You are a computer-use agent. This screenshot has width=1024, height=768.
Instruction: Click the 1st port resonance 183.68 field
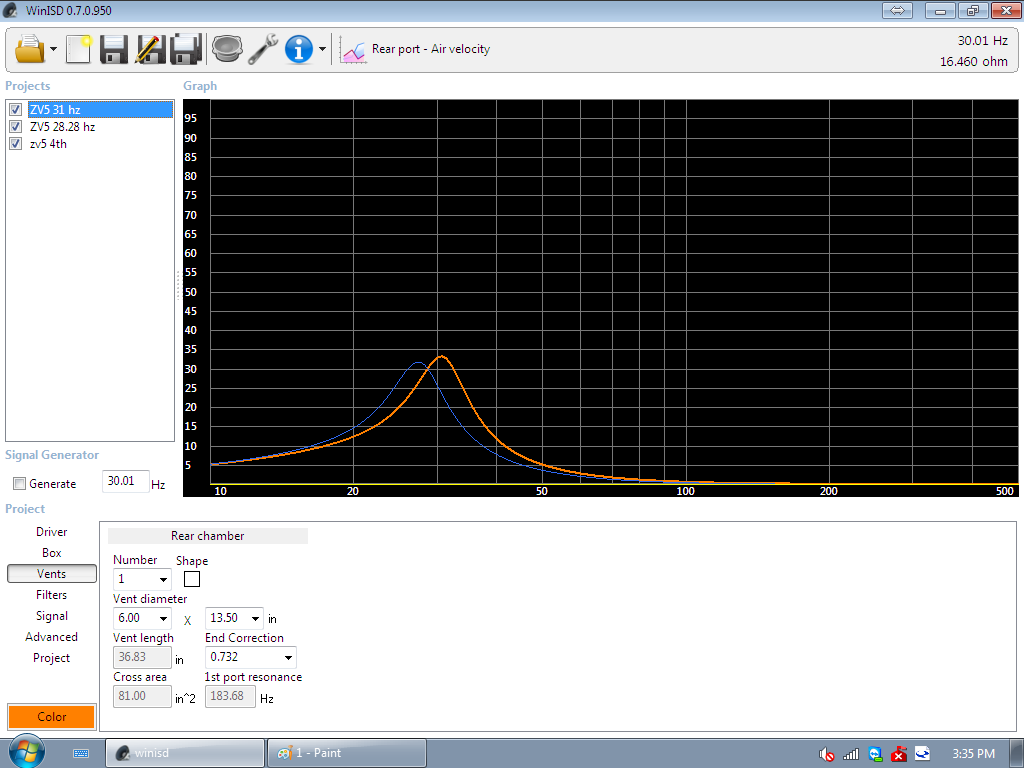pos(231,696)
